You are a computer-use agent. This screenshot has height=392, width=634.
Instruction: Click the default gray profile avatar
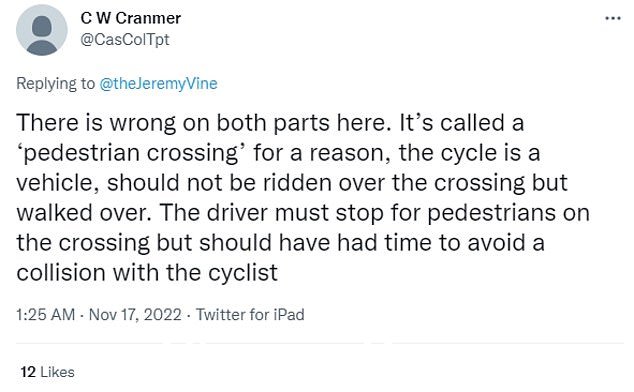(x=42, y=30)
